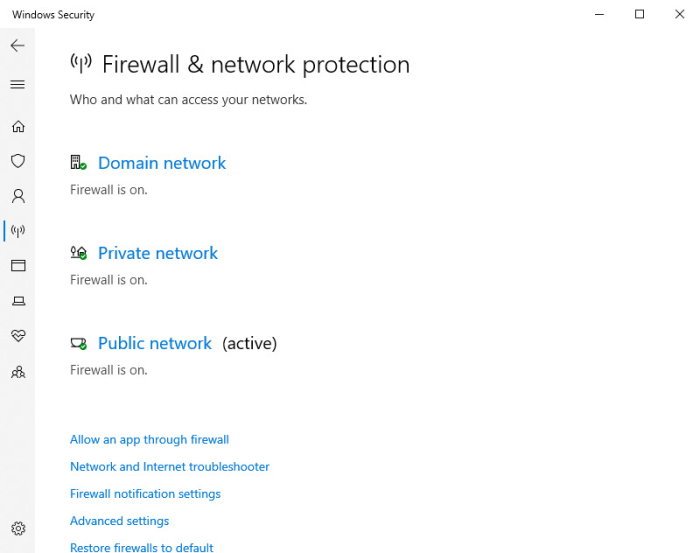Open App & browser control icon
700x553 pixels.
[18, 266]
